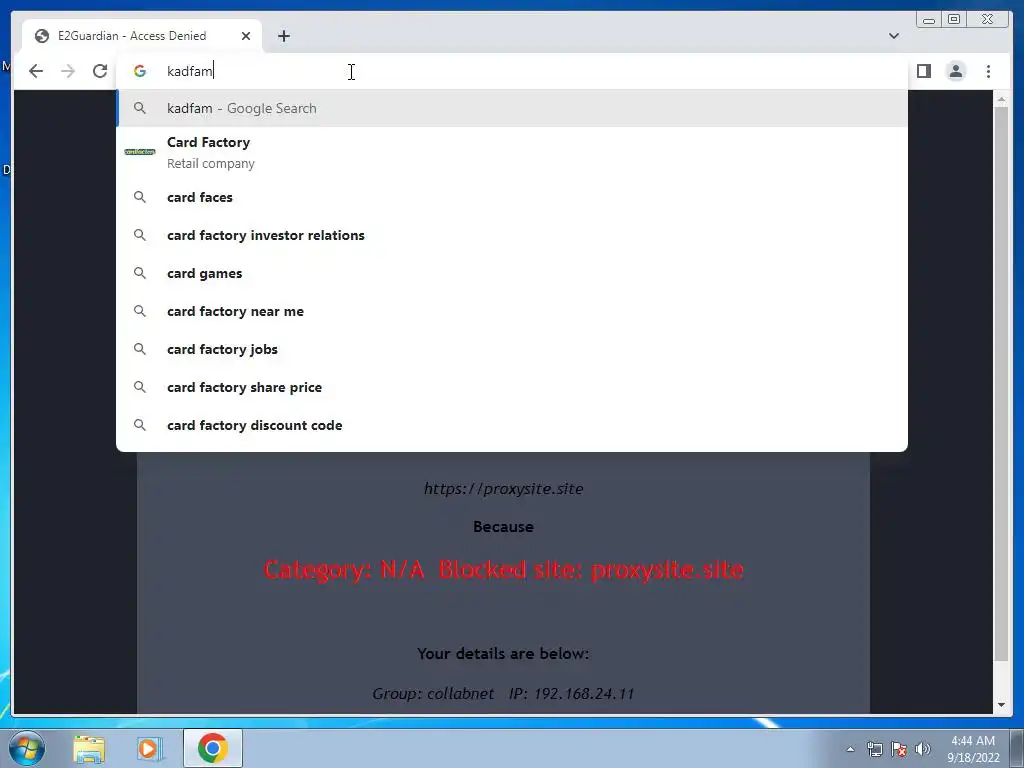Click the 'Your details are below:' heading
Screen dimensions: 1024x768
point(503,654)
